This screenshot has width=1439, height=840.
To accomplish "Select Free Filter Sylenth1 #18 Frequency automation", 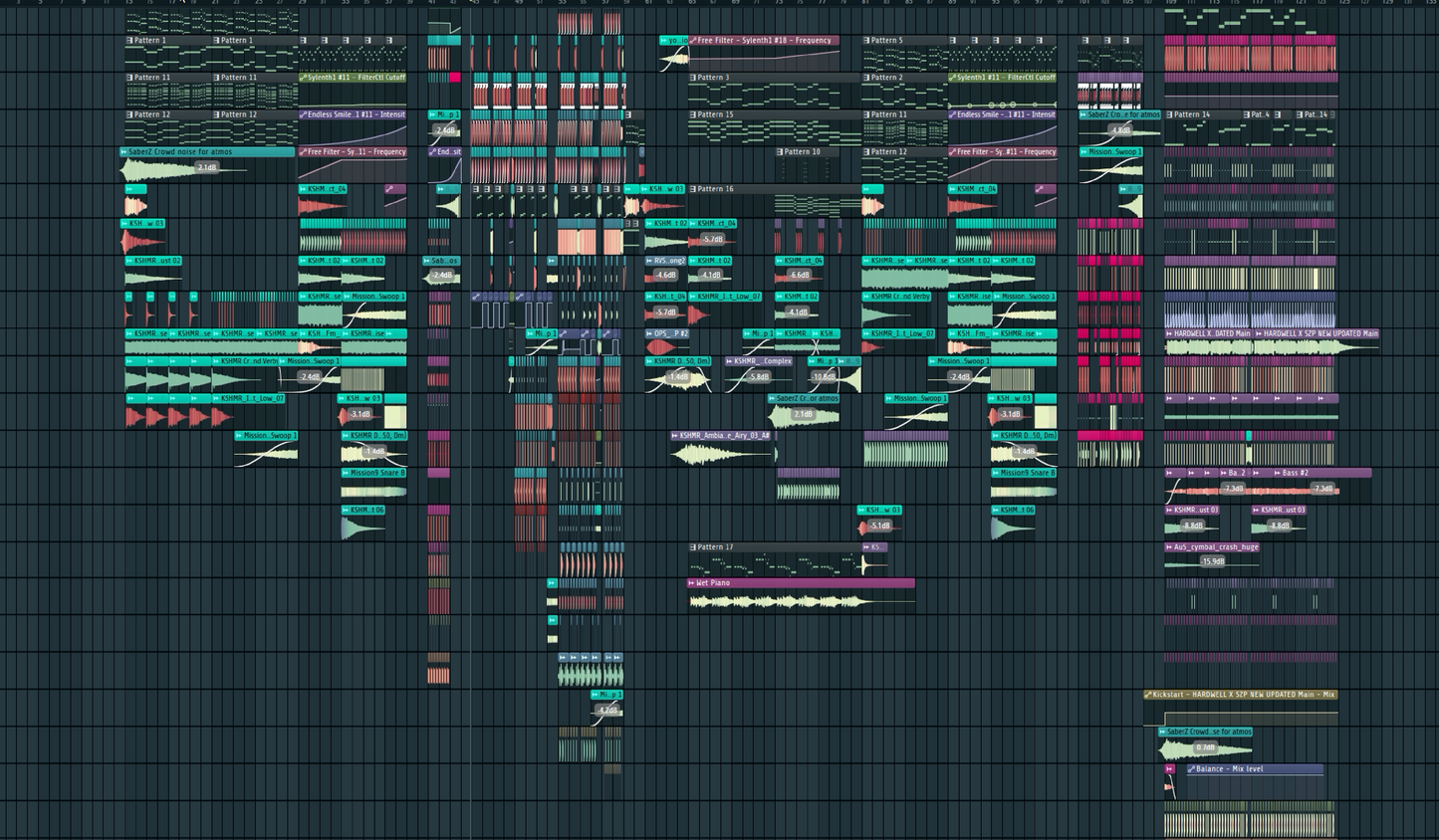I will point(764,41).
